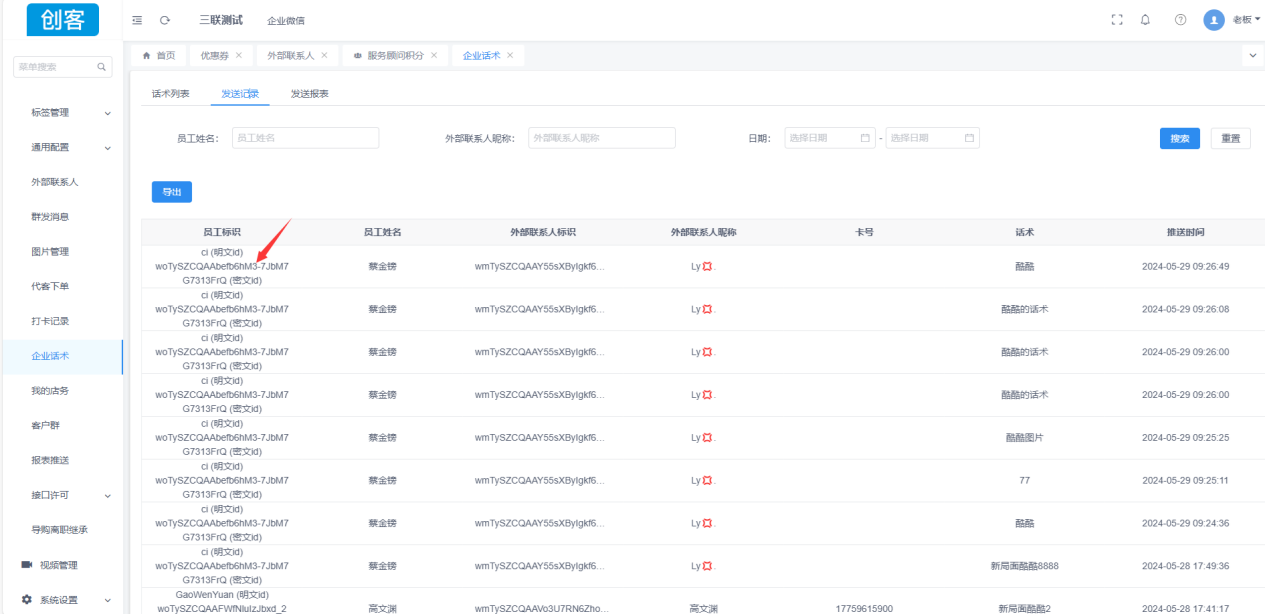Click the sidebar collapse icon in header
This screenshot has width=1265, height=614.
137,20
